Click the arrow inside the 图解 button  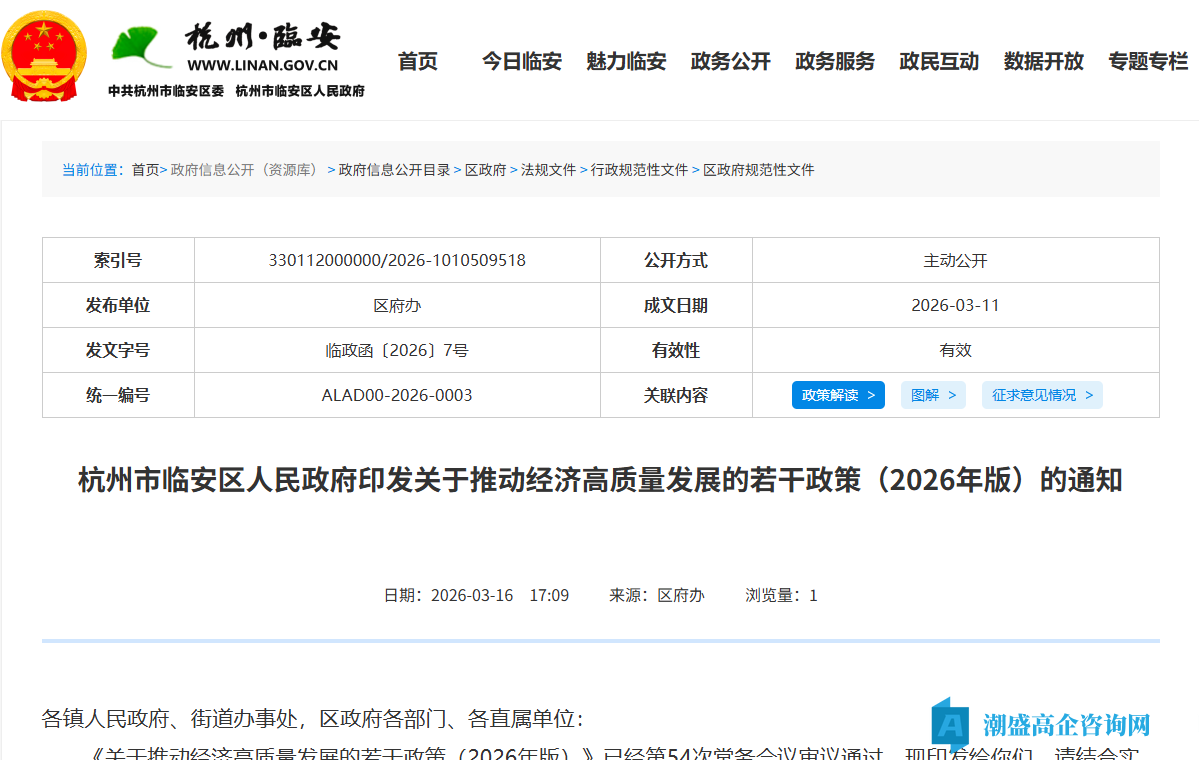point(952,395)
